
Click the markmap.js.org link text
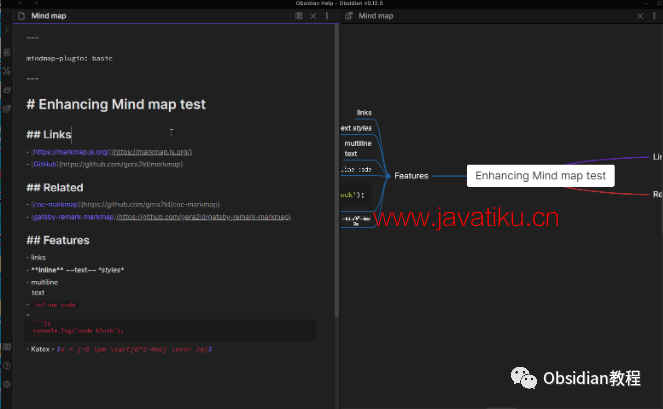pos(71,152)
